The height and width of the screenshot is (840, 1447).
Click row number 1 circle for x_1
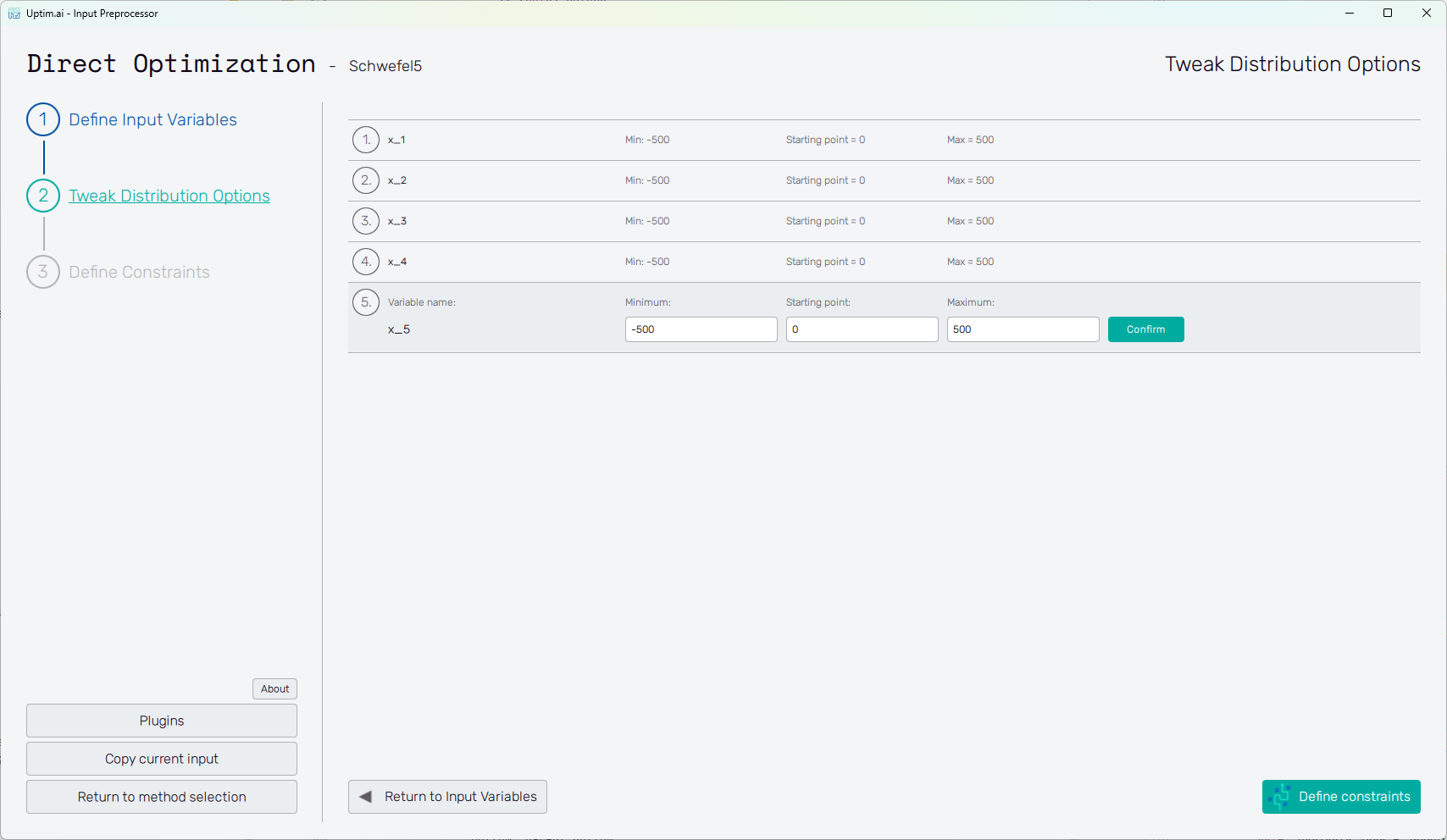coord(366,140)
